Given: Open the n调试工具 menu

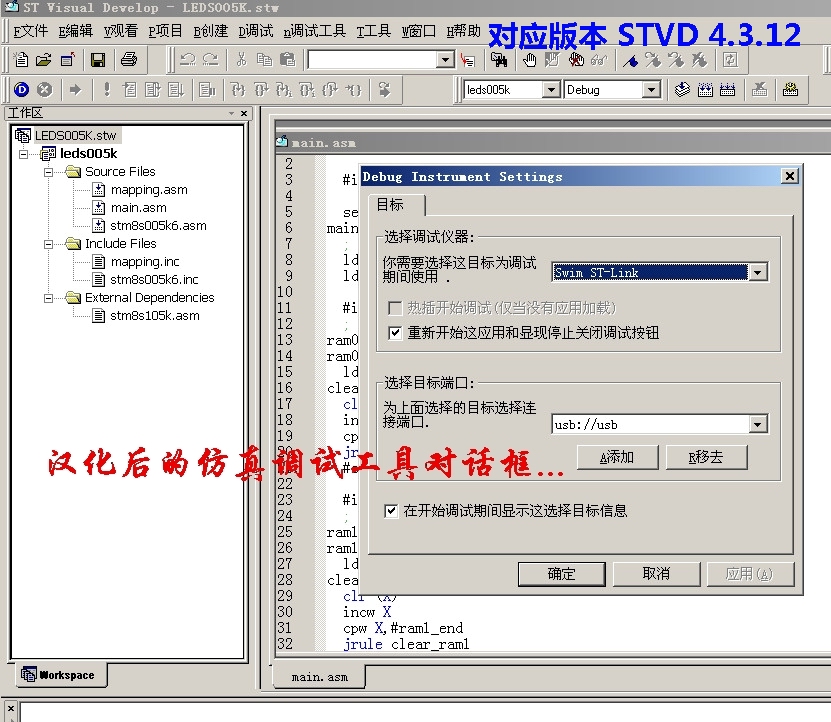Looking at the screenshot, I should [x=314, y=31].
